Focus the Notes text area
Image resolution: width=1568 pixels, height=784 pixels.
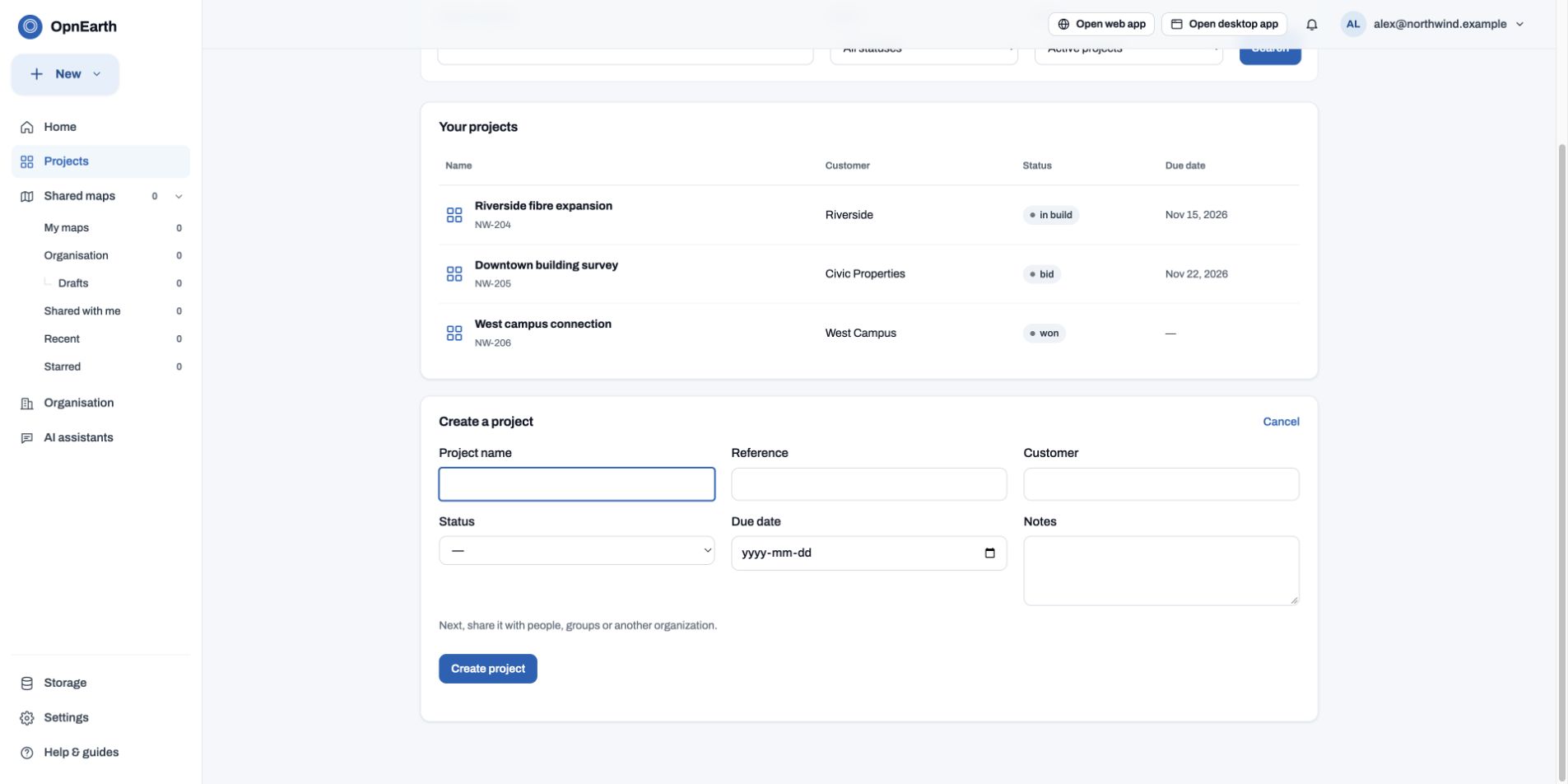pos(1161,571)
